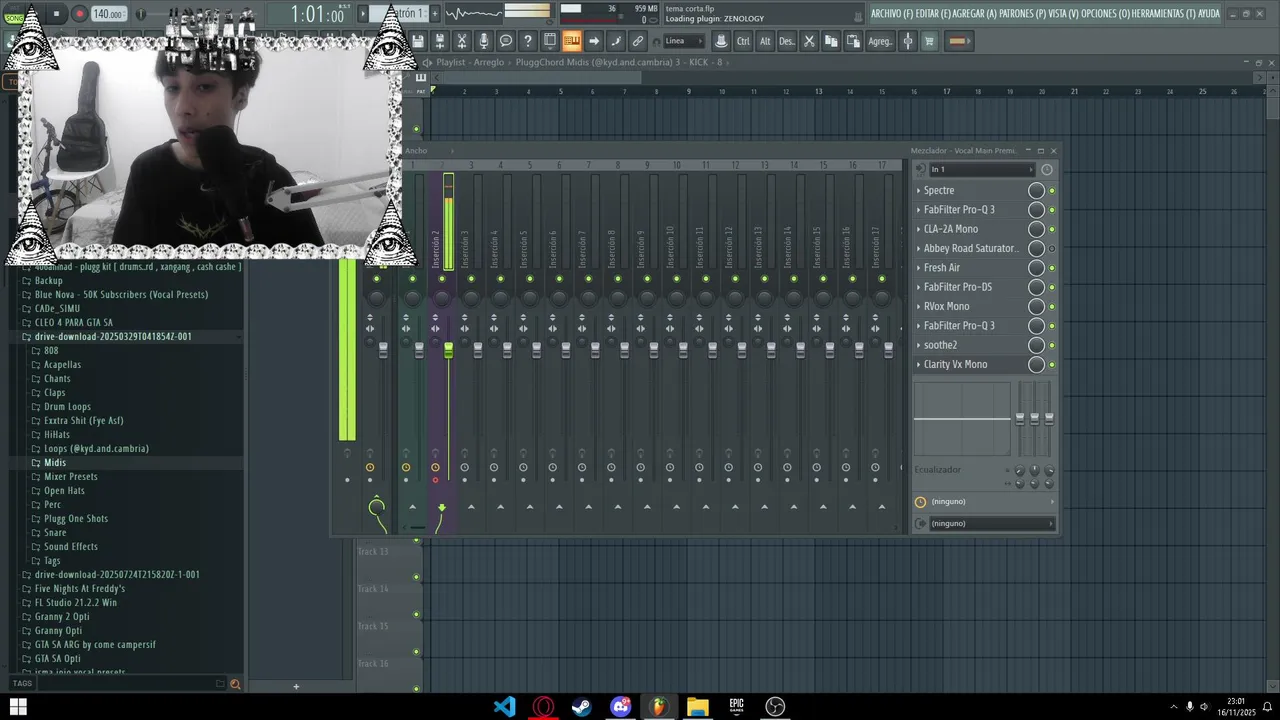Open OBS Studio from the taskbar

(775, 707)
